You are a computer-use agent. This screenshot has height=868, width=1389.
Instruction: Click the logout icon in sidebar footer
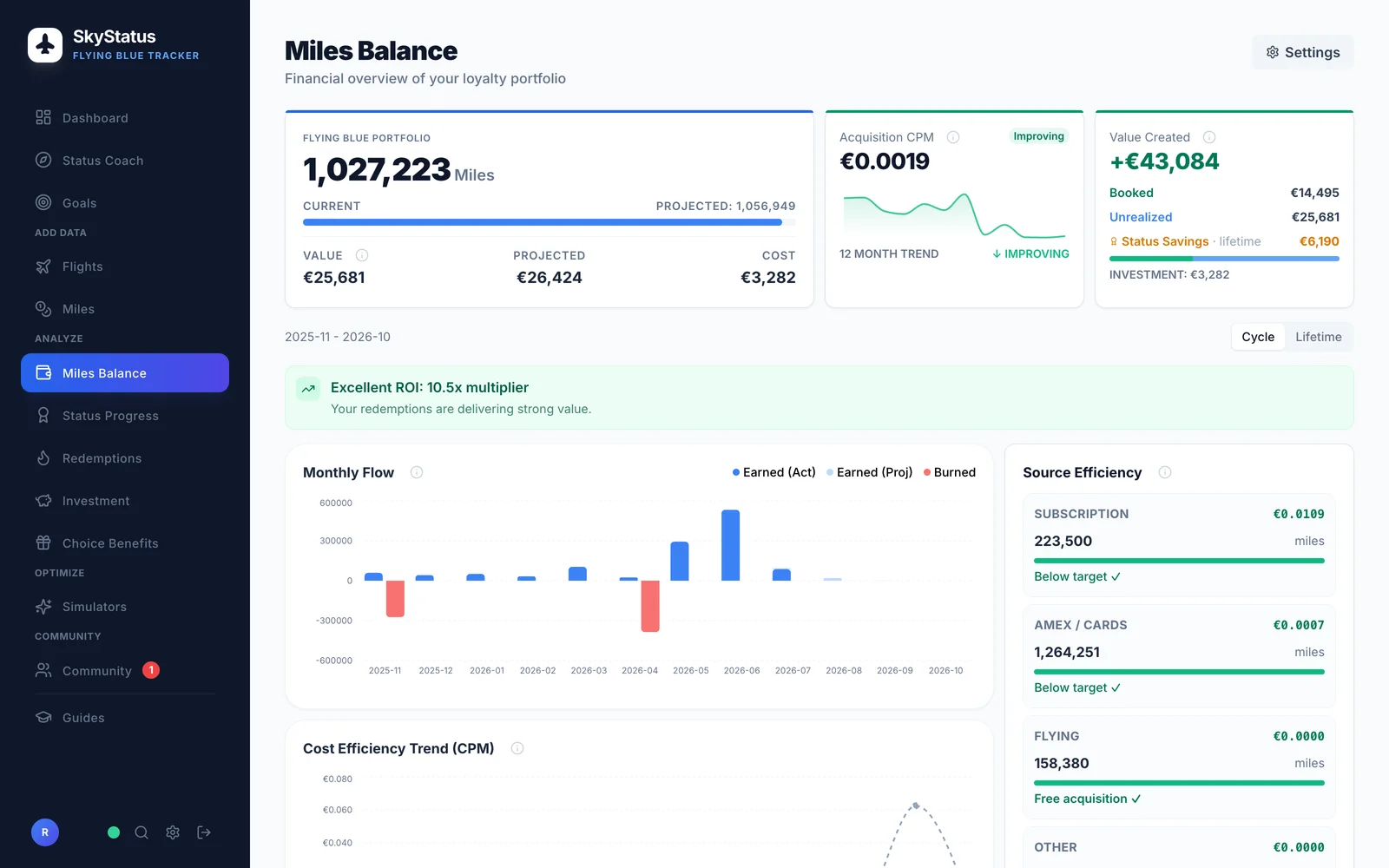point(204,832)
